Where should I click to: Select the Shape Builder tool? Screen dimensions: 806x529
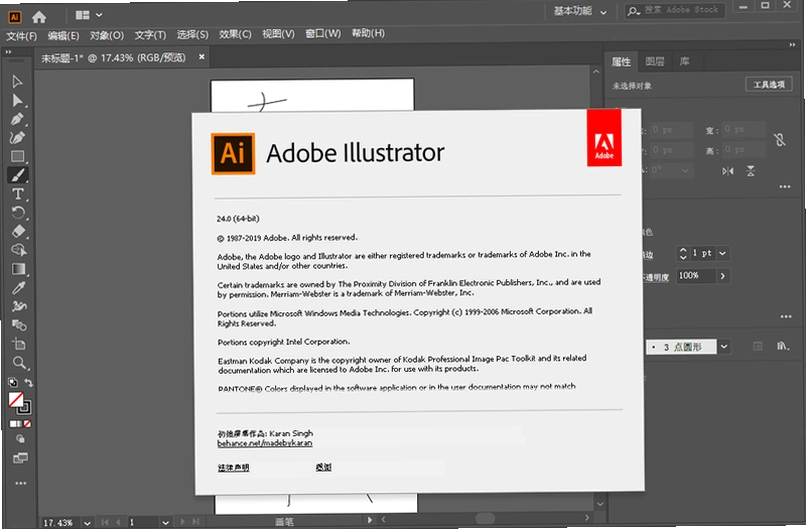pyautogui.click(x=19, y=250)
